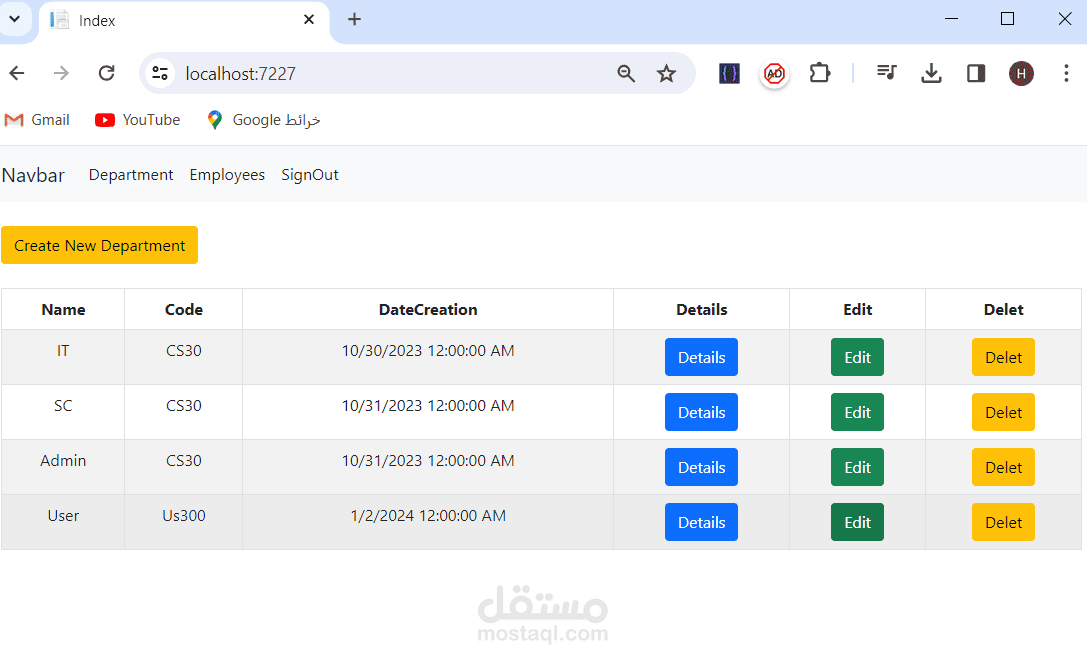This screenshot has width=1087, height=658.
Task: Minimize the browser window
Action: coord(951,19)
